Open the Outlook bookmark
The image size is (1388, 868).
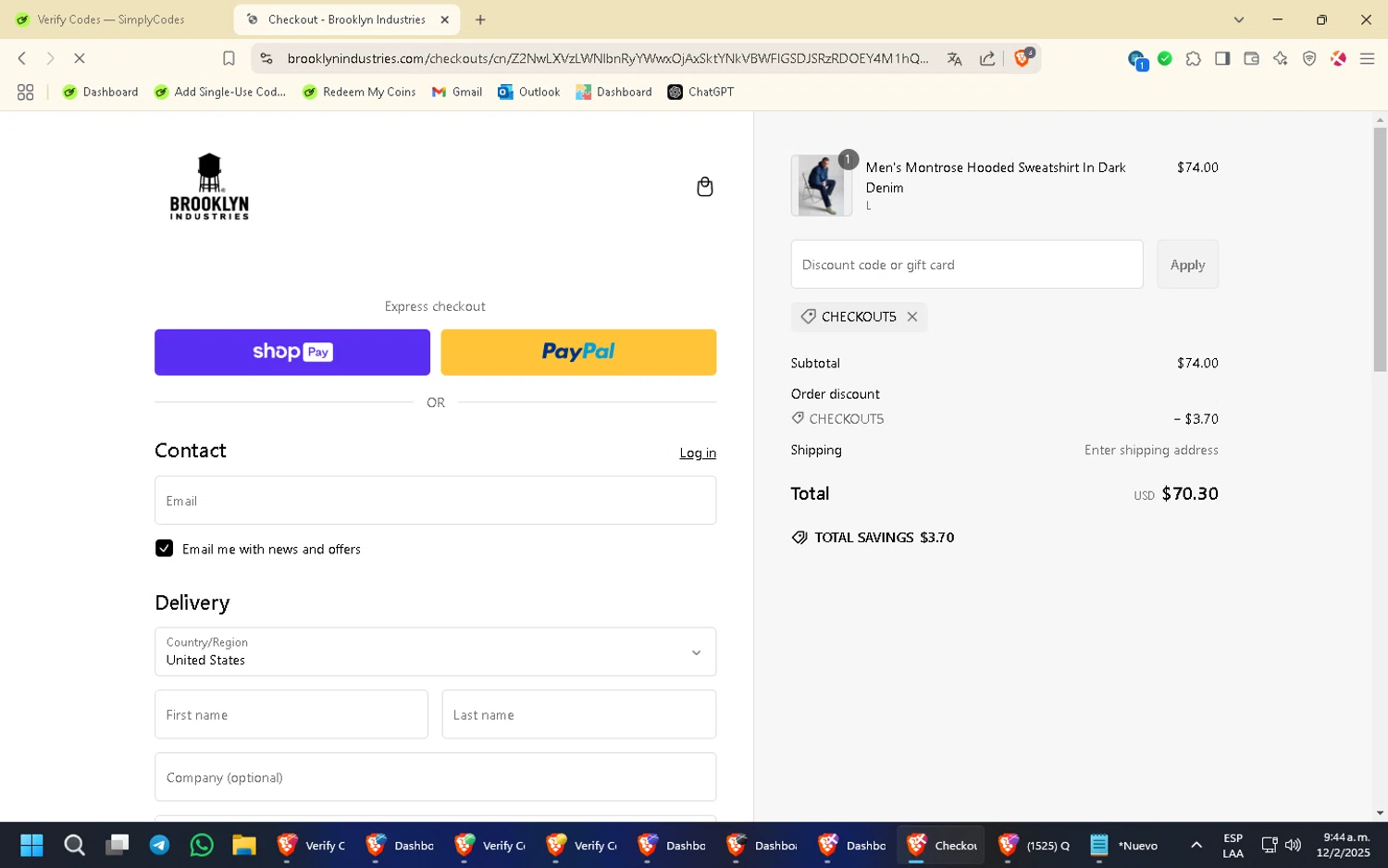pos(529,92)
